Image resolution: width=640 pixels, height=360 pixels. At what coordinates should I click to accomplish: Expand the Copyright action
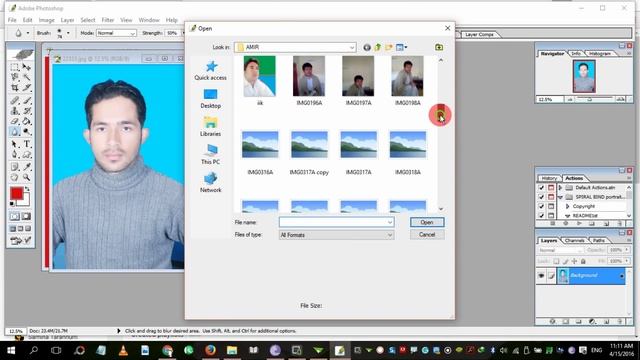pos(567,207)
